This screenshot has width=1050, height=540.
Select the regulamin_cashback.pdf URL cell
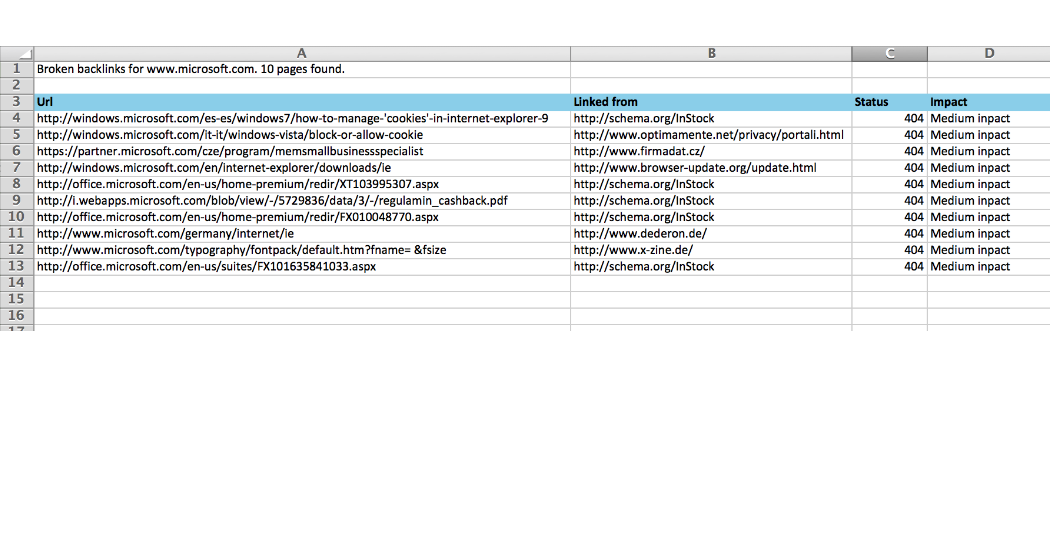302,200
